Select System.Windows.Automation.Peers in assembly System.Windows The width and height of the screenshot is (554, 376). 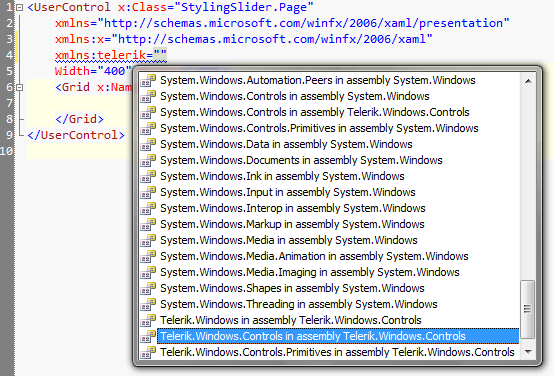coord(318,80)
